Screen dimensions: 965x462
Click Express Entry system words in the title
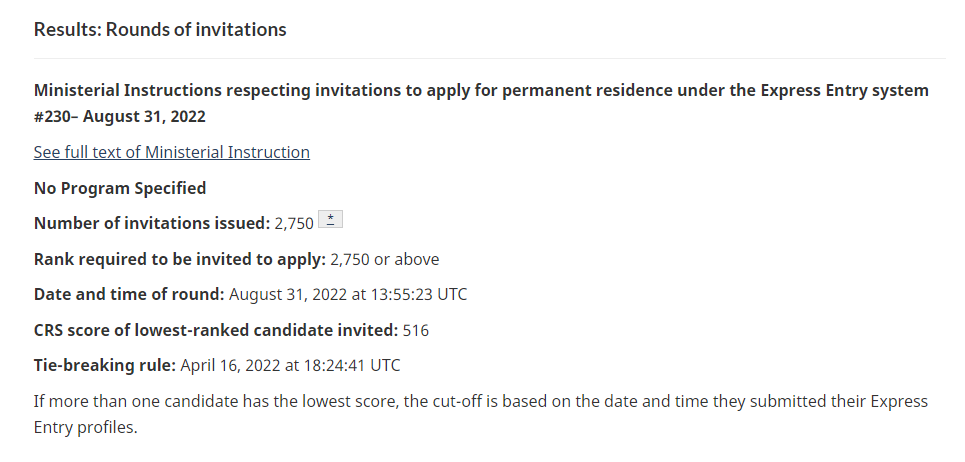tap(844, 90)
